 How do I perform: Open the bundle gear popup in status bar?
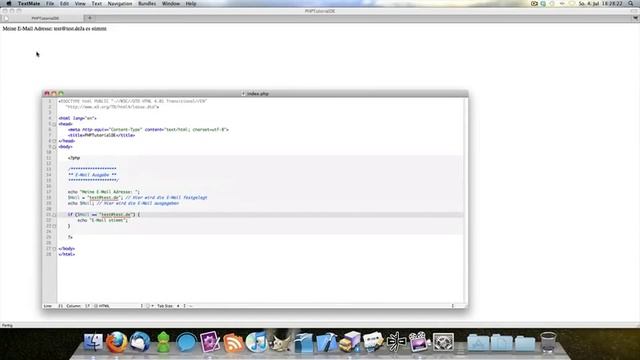click(x=149, y=306)
